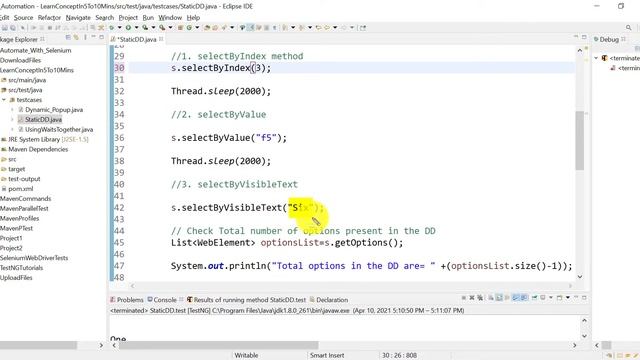Image resolution: width=640 pixels, height=360 pixels.
Task: Click the Previous Annotation icon
Action: pyautogui.click(x=302, y=28)
